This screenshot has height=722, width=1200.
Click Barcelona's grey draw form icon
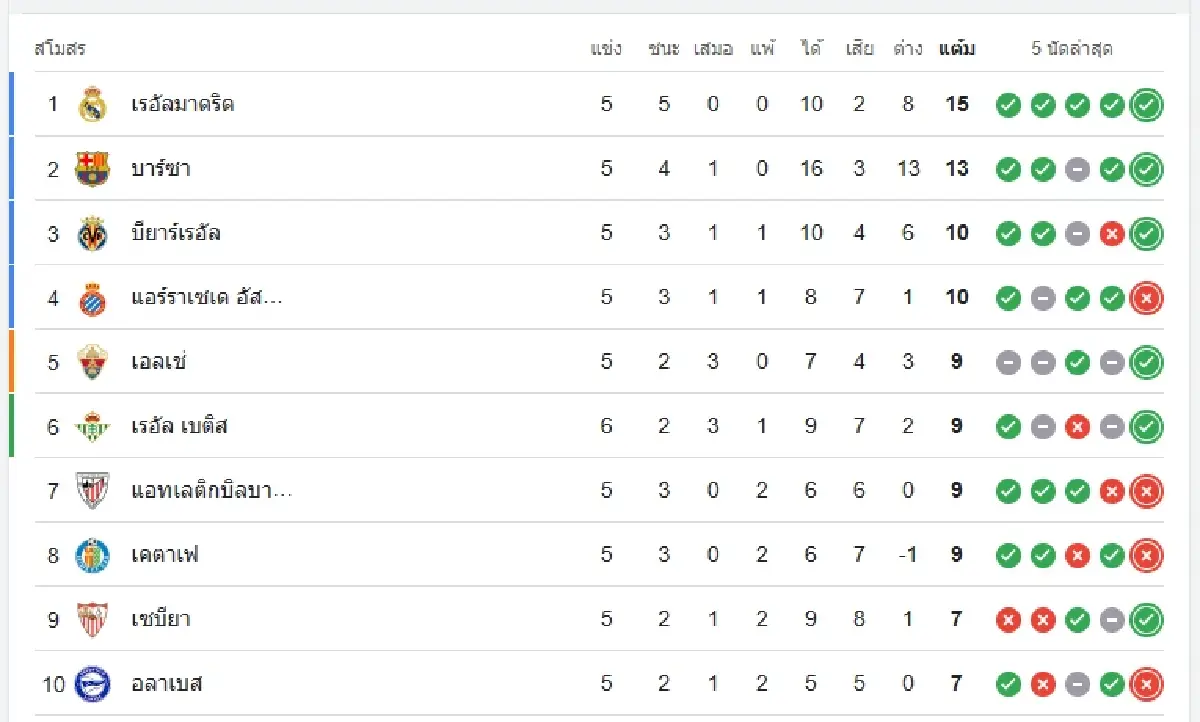pos(1077,170)
